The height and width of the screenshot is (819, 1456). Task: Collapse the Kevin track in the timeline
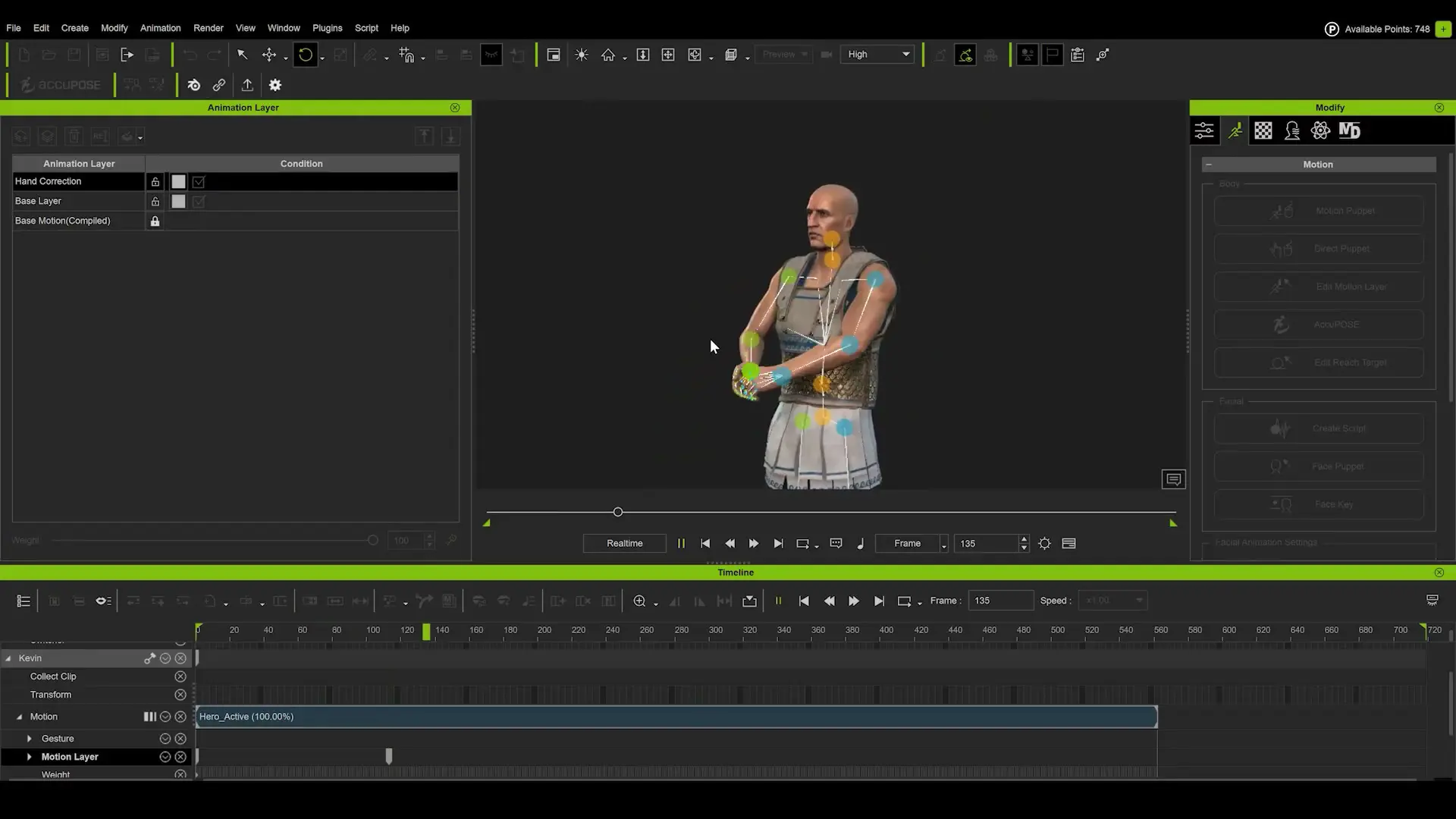(x=7, y=657)
